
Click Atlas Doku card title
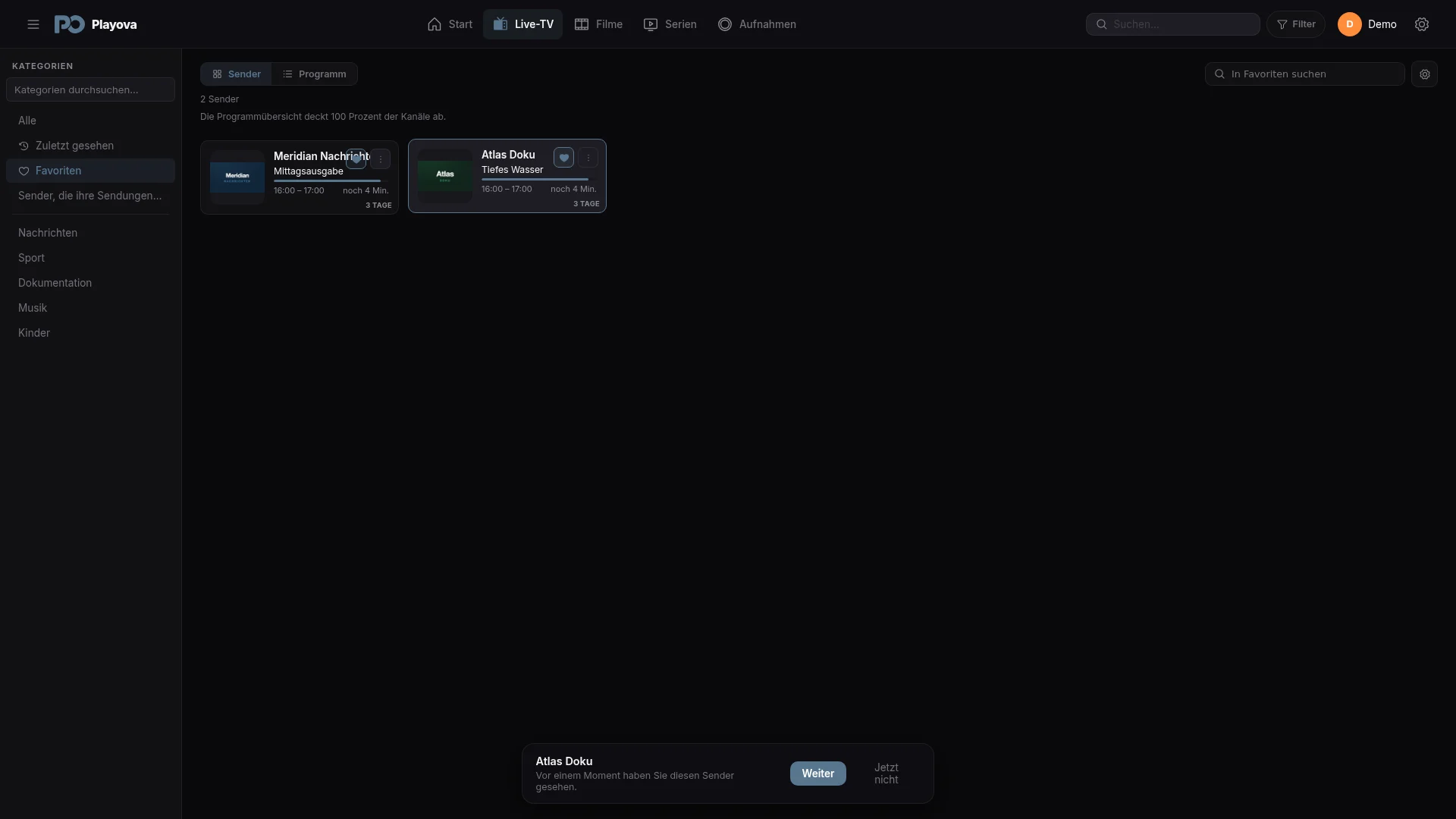pos(508,155)
